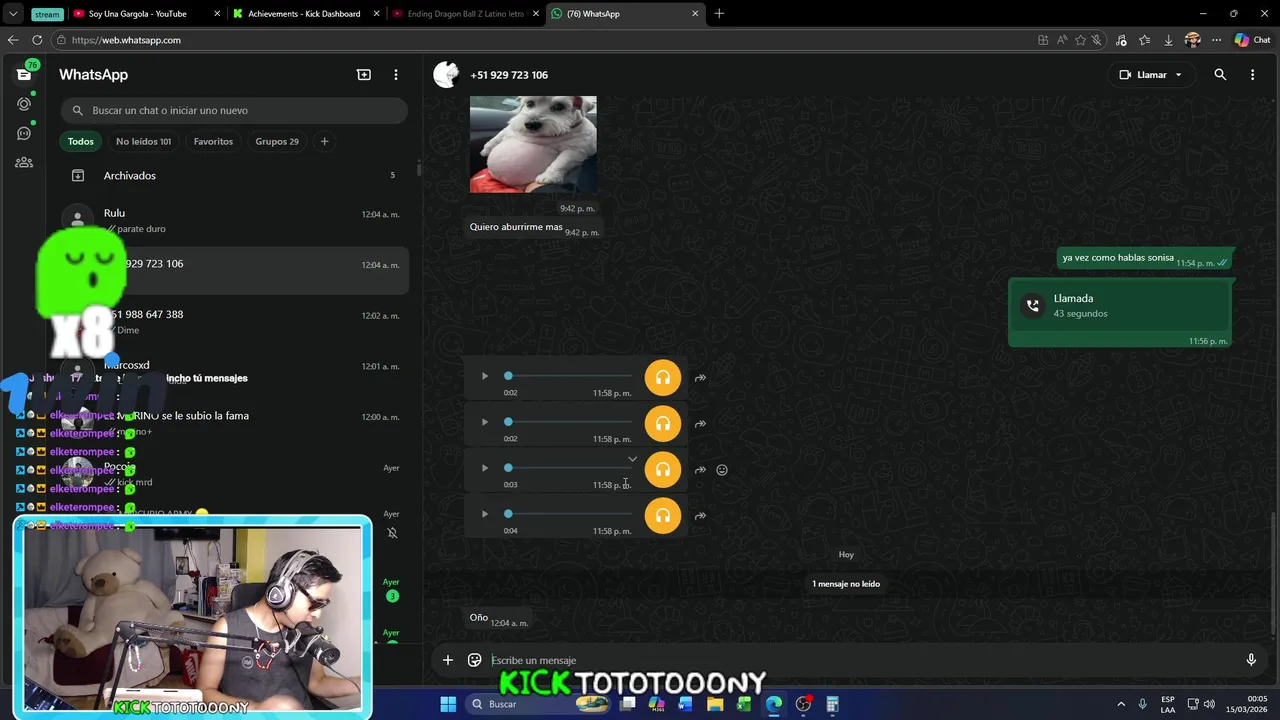Open the chat with preview 'Dime'
The width and height of the screenshot is (1280, 720).
[x=234, y=322]
